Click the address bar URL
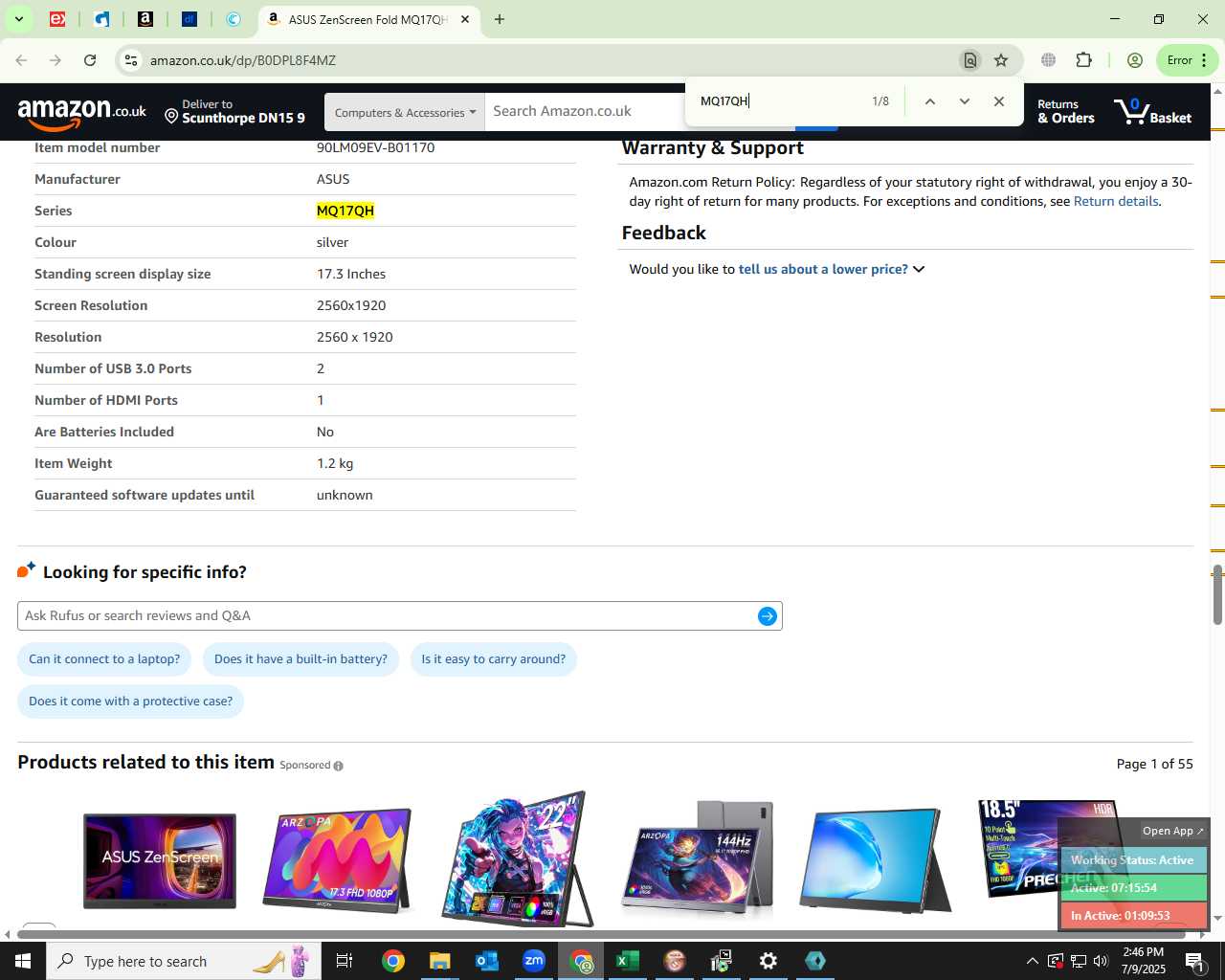 tap(242, 60)
